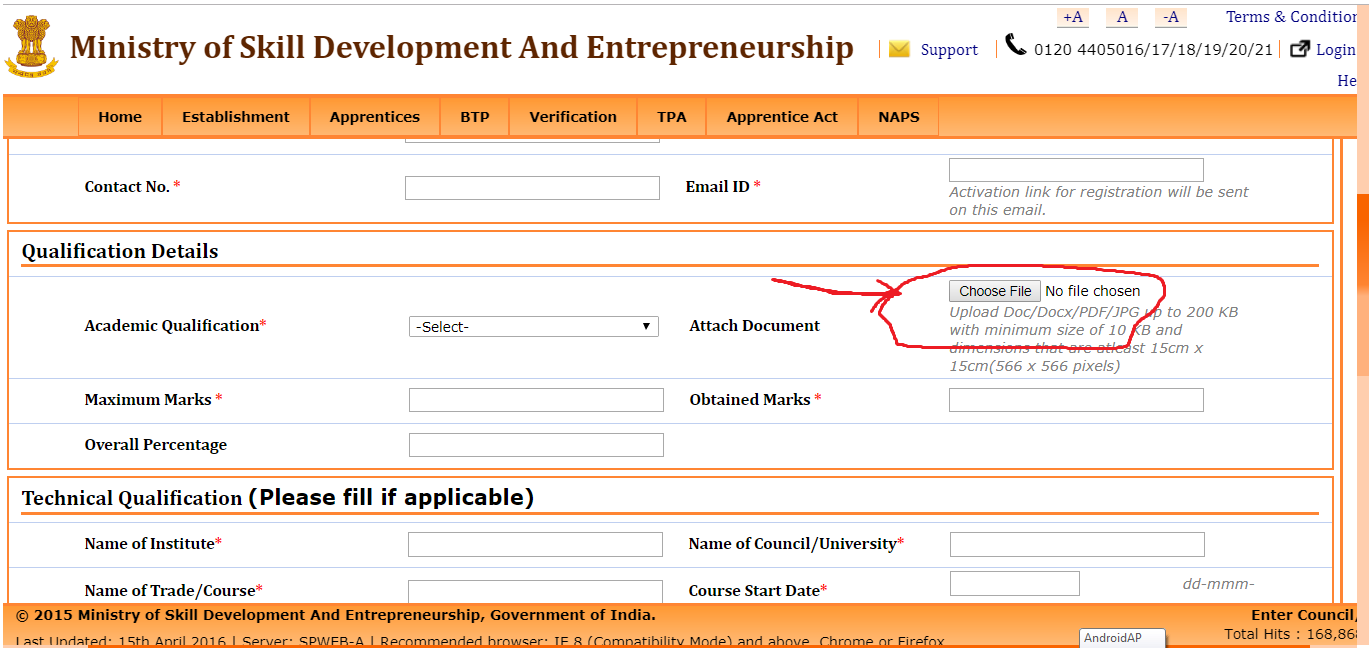The height and width of the screenshot is (648, 1369).
Task: Click the helpline number 0120 4405016
Action: tap(1154, 50)
